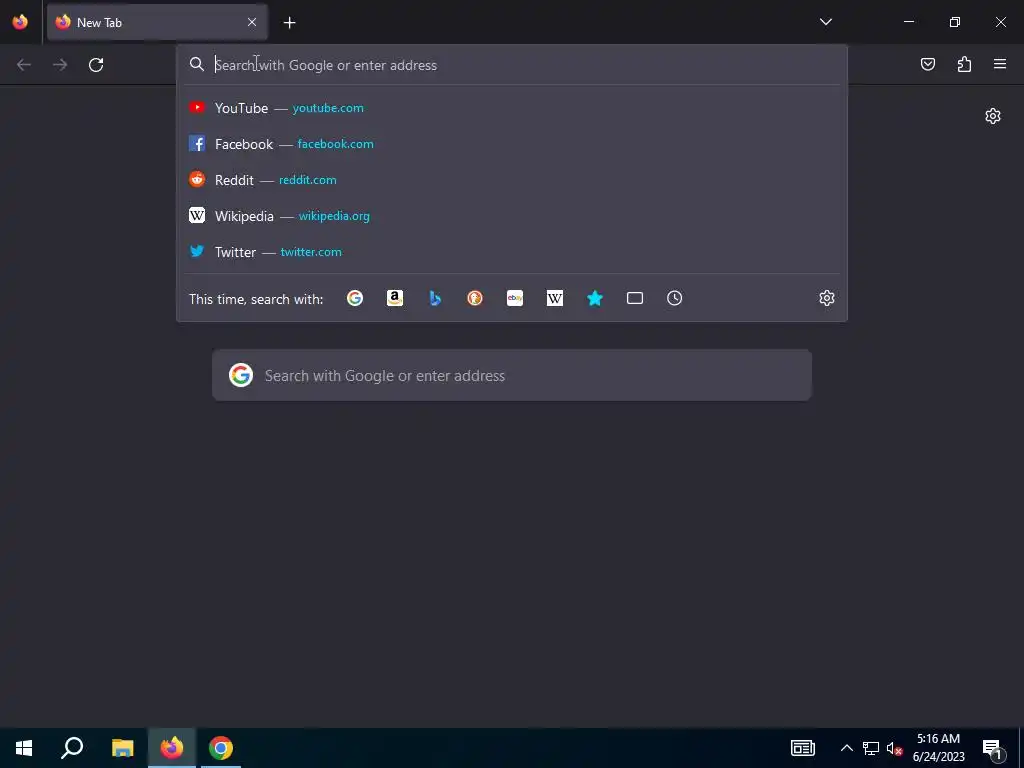
Task: Click the new tab page search box
Action: [512, 376]
